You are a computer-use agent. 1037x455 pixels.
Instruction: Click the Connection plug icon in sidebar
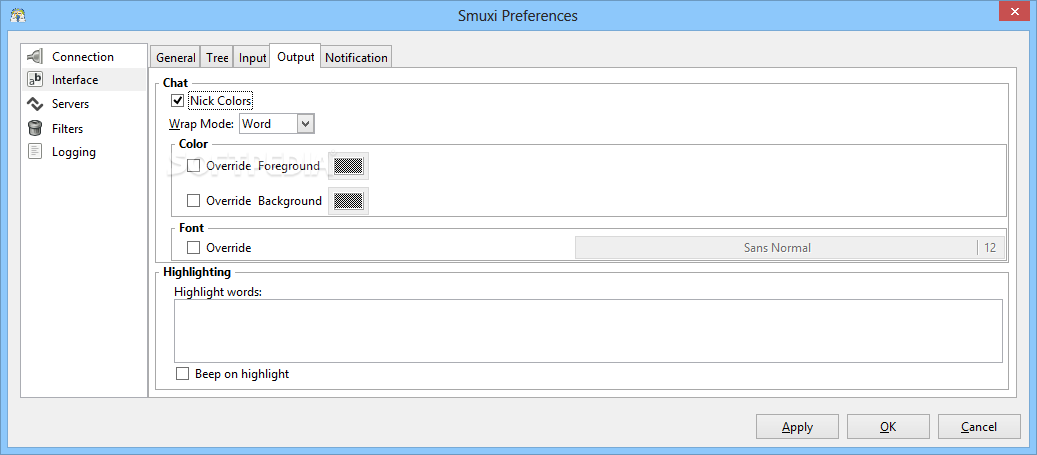(35, 57)
